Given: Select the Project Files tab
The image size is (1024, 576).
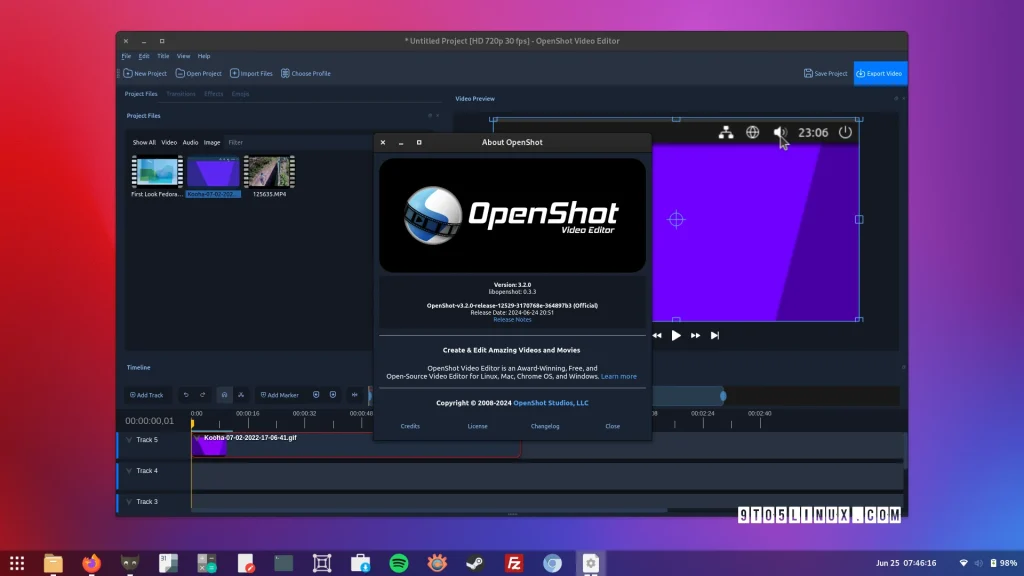Looking at the screenshot, I should pyautogui.click(x=141, y=94).
